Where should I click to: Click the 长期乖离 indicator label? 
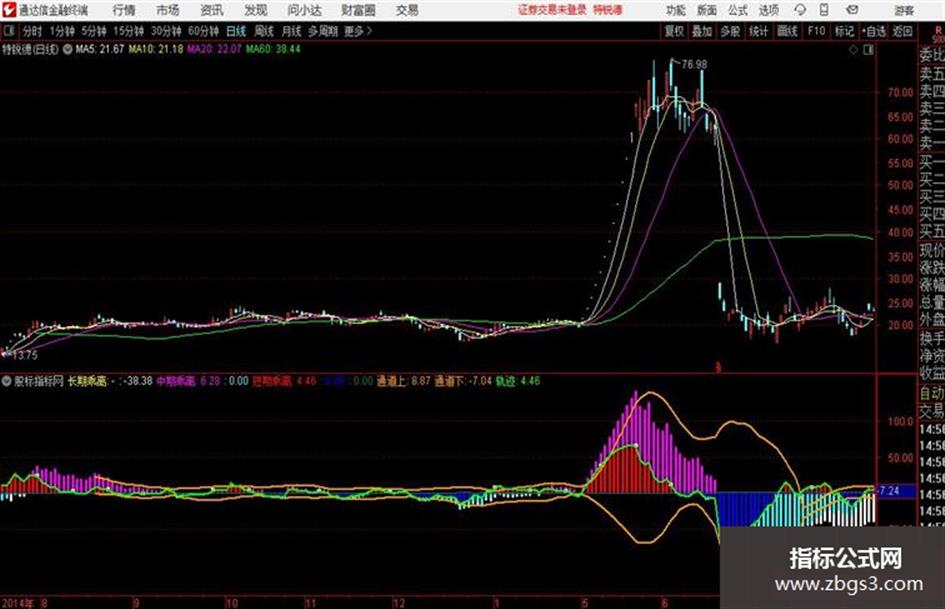pyautogui.click(x=87, y=381)
